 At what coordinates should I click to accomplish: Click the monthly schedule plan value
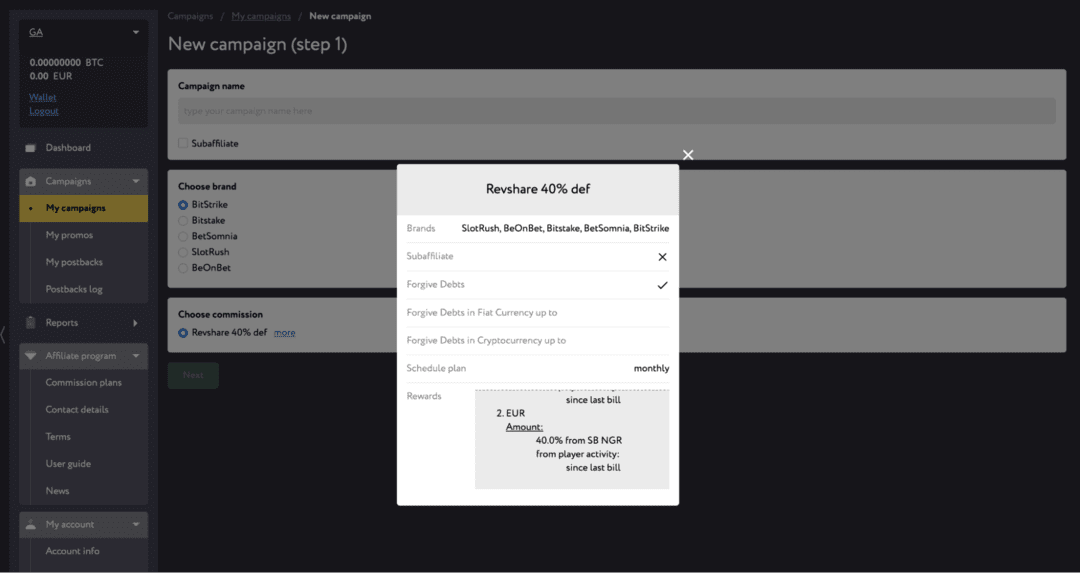pyautogui.click(x=651, y=368)
